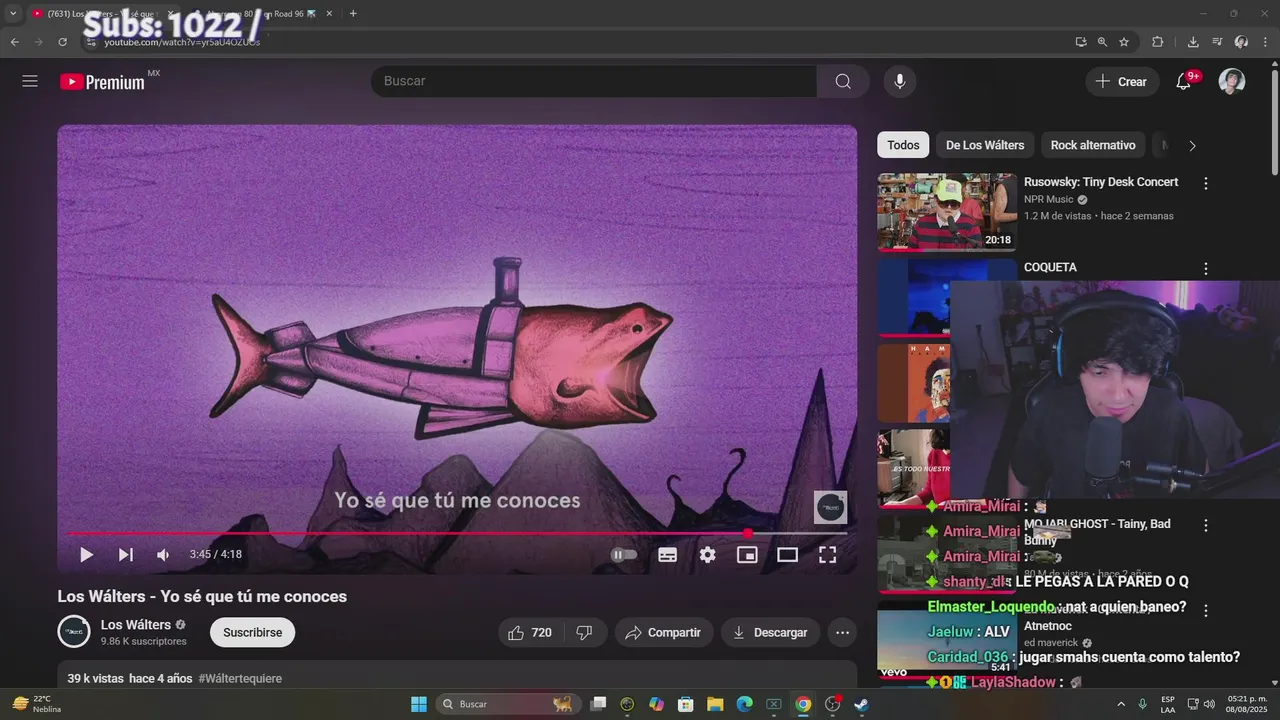Open the tab search dropdown arrow
This screenshot has width=1280, height=720.
coord(13,14)
